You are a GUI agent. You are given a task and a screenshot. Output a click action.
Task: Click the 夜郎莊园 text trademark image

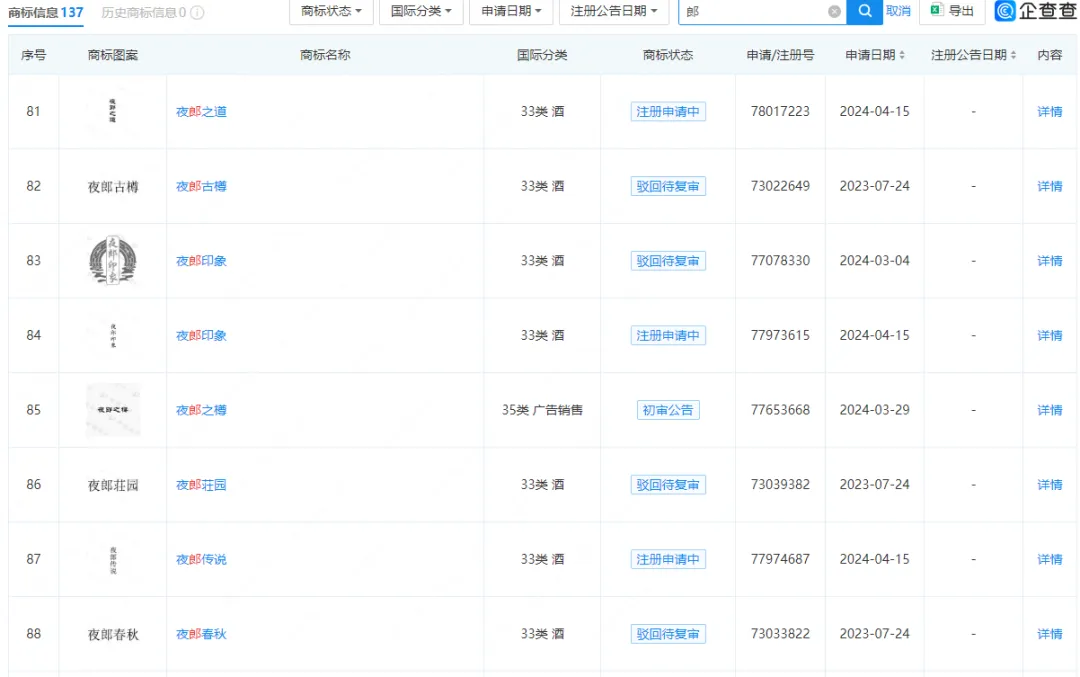tap(113, 485)
